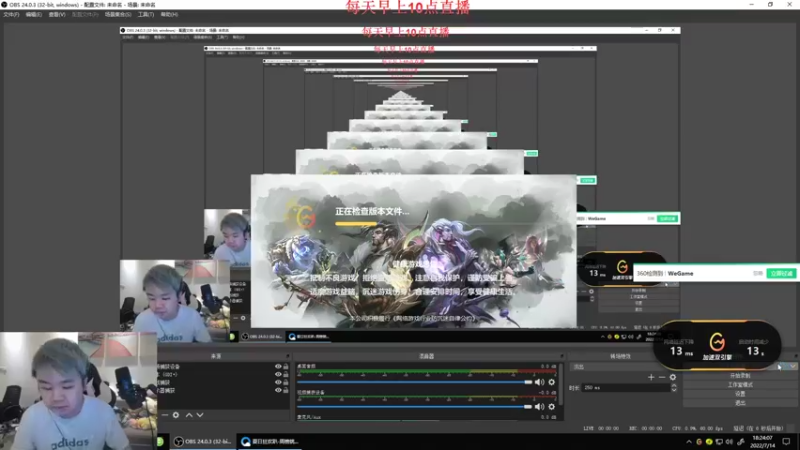800x450 pixels.
Task: Add transition with plus icon
Action: click(x=651, y=378)
